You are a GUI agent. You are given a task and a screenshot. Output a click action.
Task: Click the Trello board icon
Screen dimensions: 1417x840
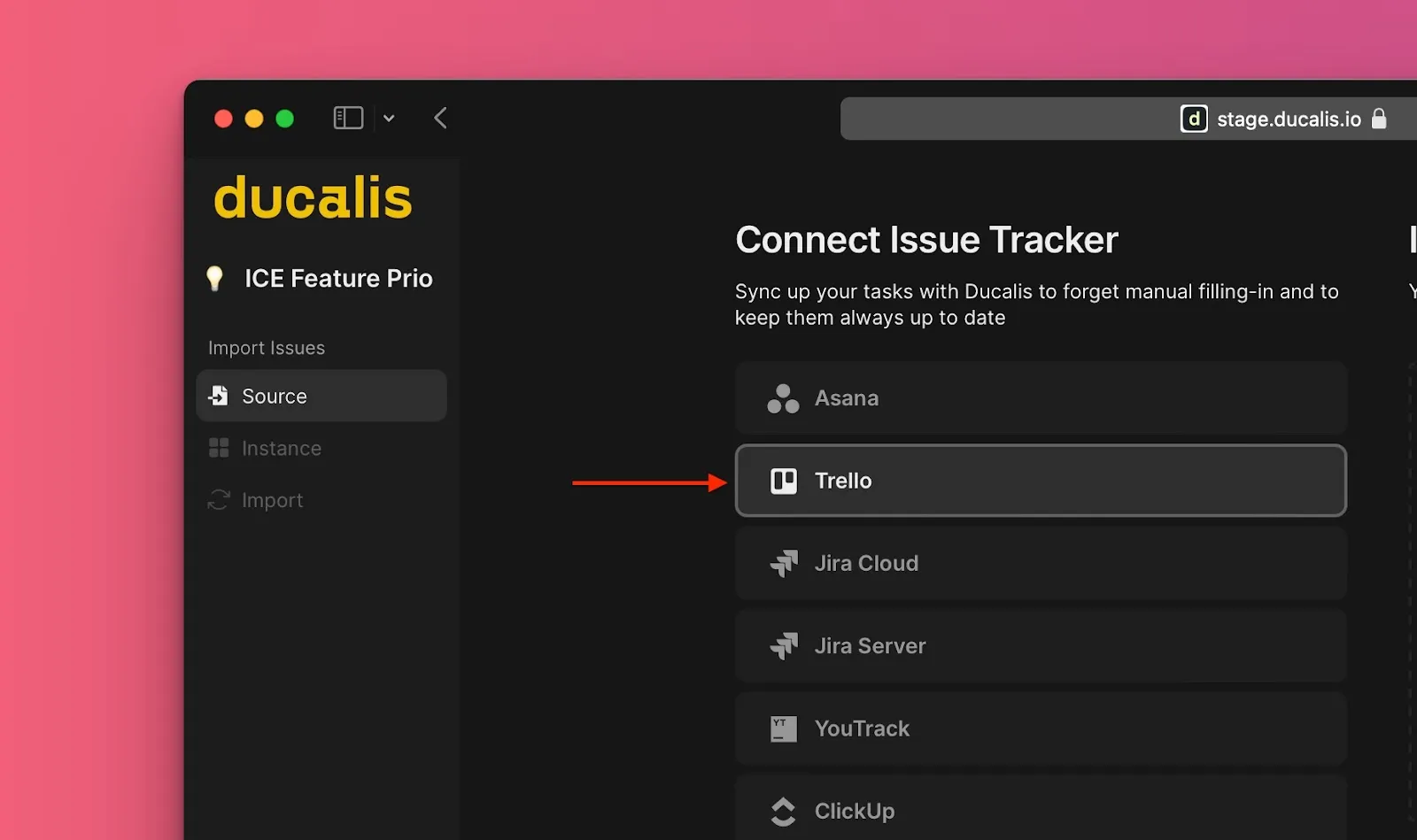coord(783,481)
